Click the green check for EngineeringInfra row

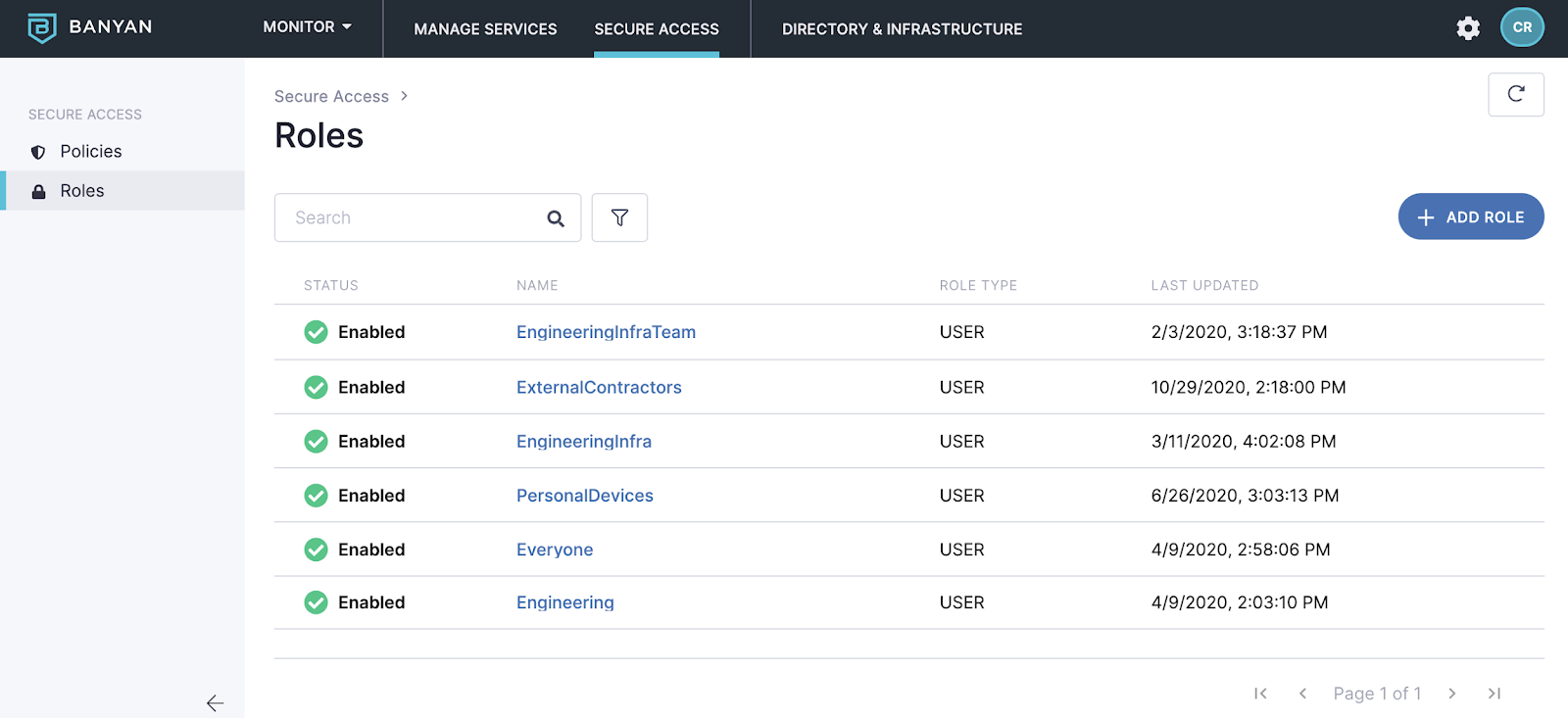[x=316, y=442]
